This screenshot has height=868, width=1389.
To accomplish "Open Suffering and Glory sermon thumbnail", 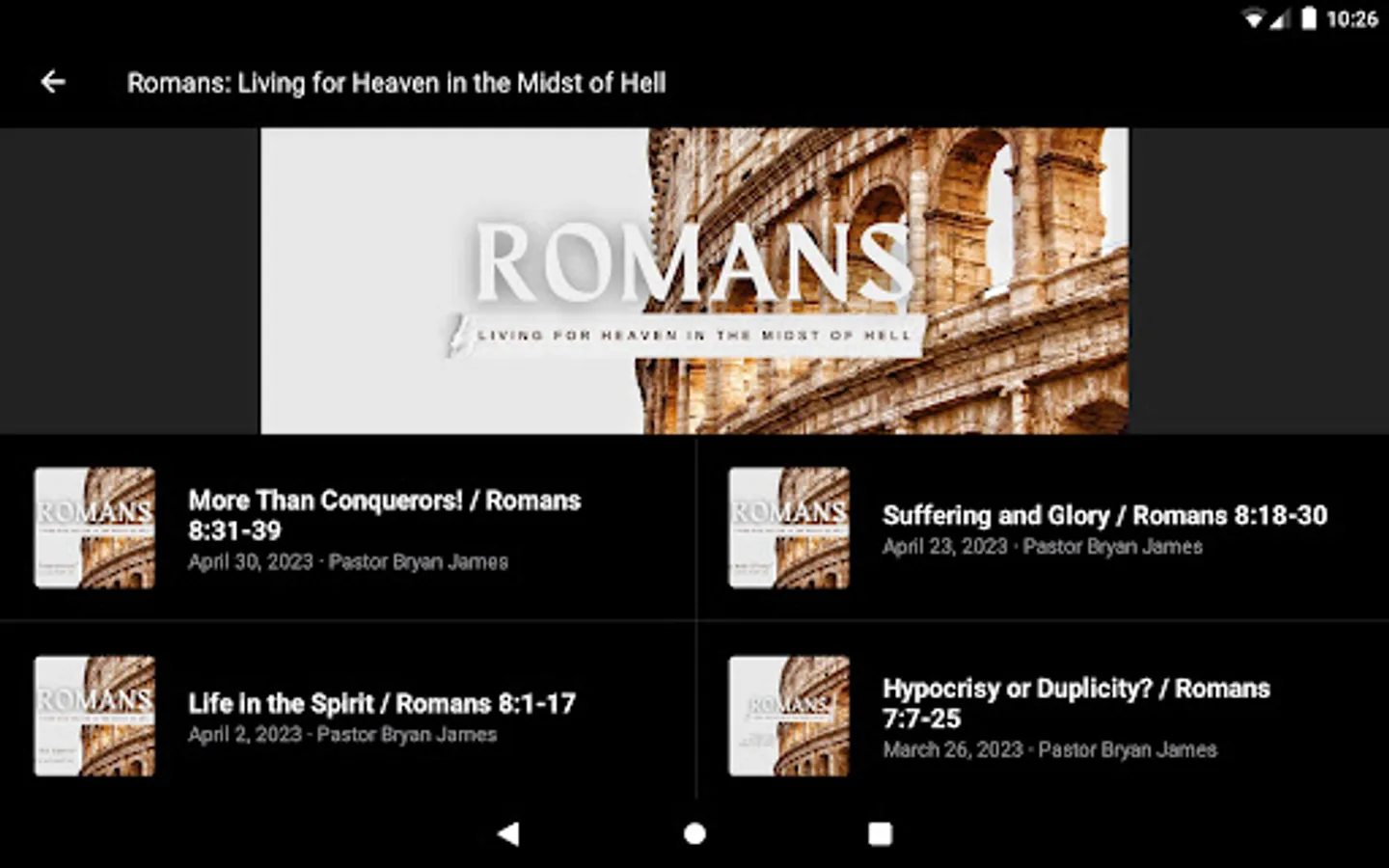I will [x=789, y=528].
